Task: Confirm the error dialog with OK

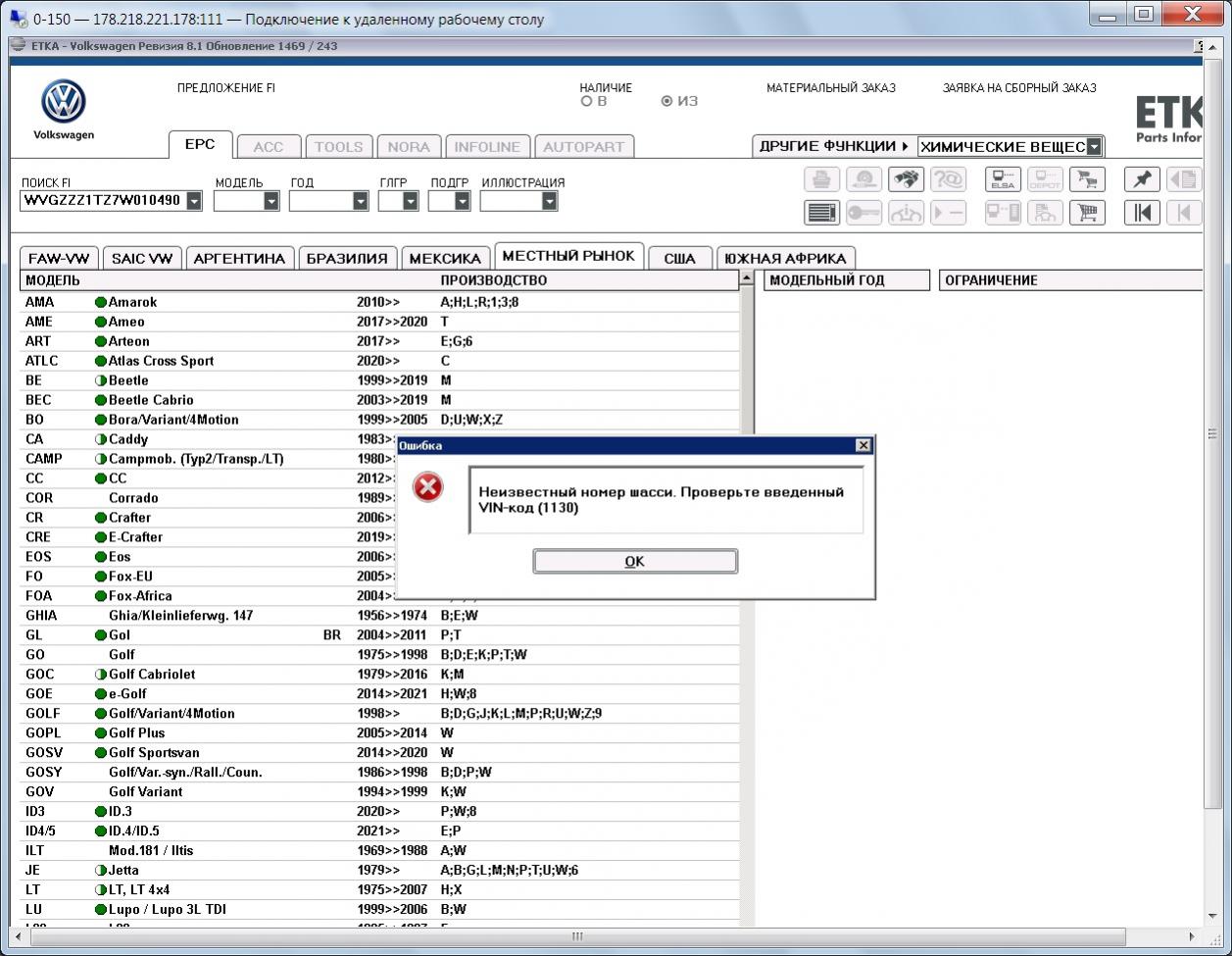Action: (x=635, y=561)
